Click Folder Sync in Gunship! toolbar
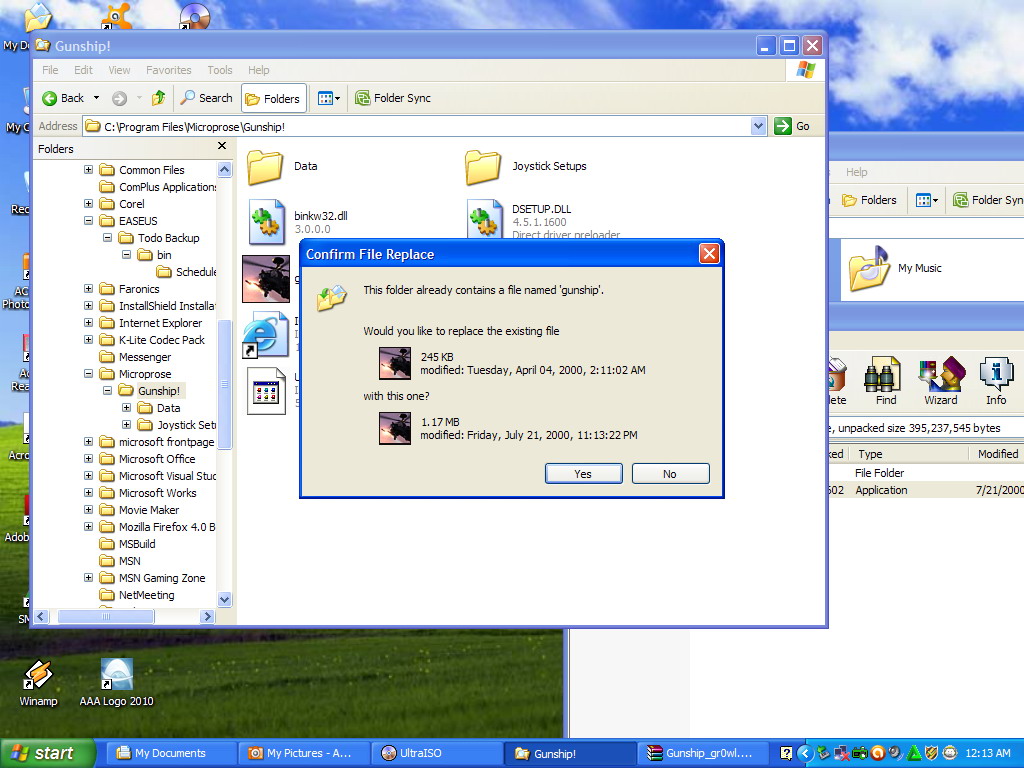1024x768 pixels. pos(392,98)
